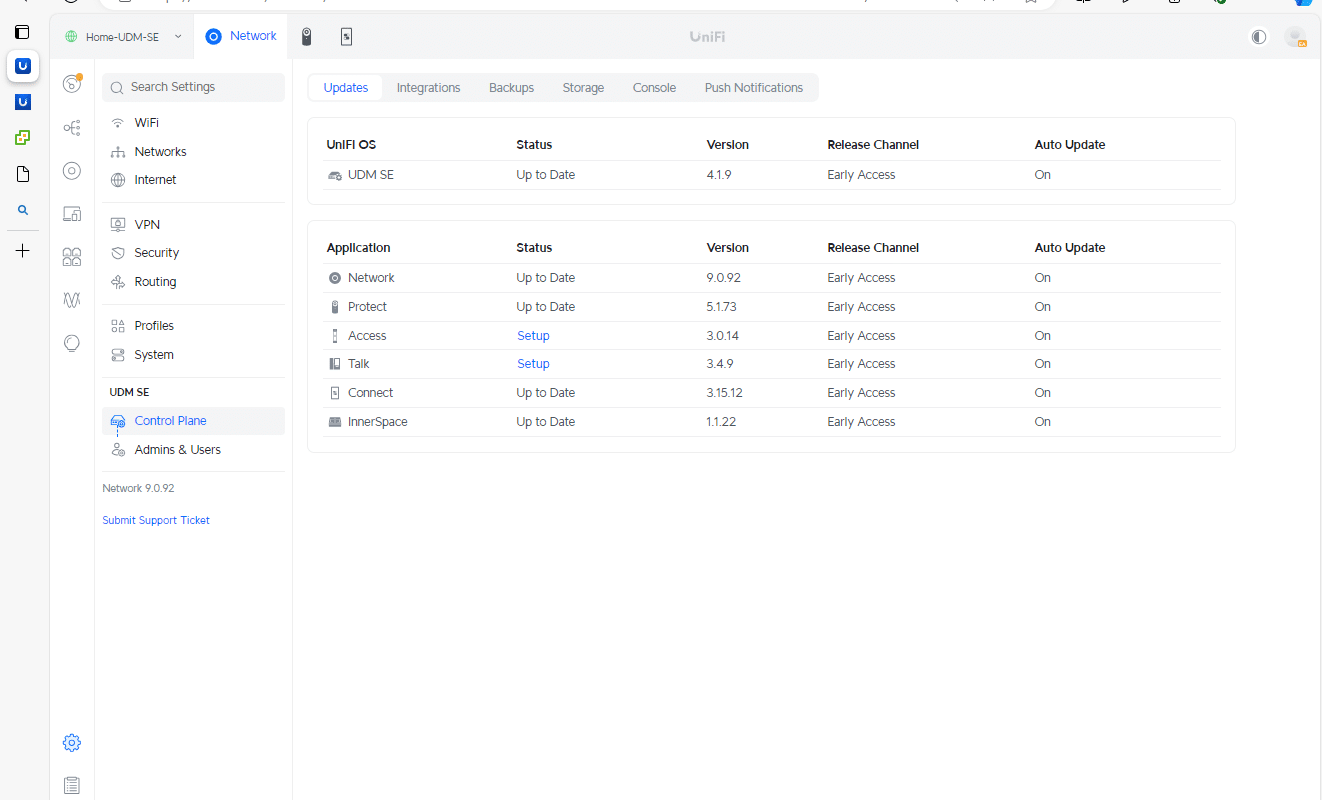The height and width of the screenshot is (800, 1322).
Task: Switch to Protect application icon in header
Action: pos(307,37)
